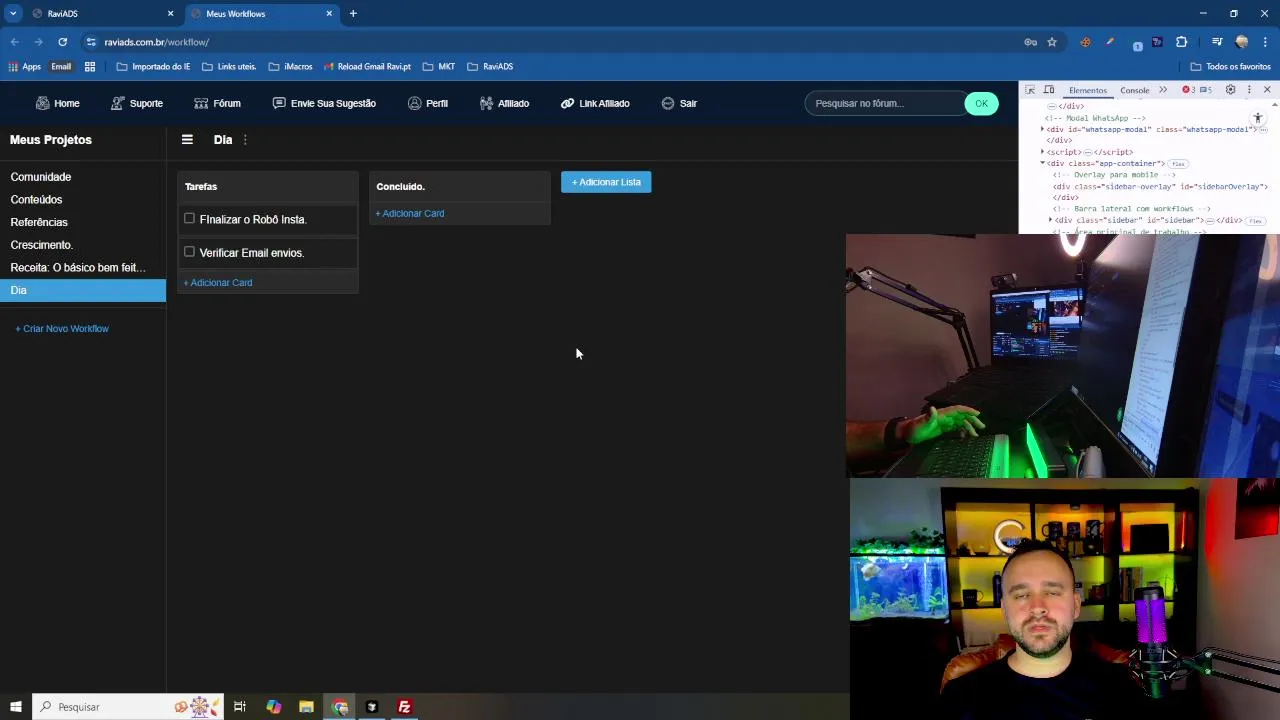Click the address bar URL
Screen dimensions: 1280x720
[x=157, y=42]
